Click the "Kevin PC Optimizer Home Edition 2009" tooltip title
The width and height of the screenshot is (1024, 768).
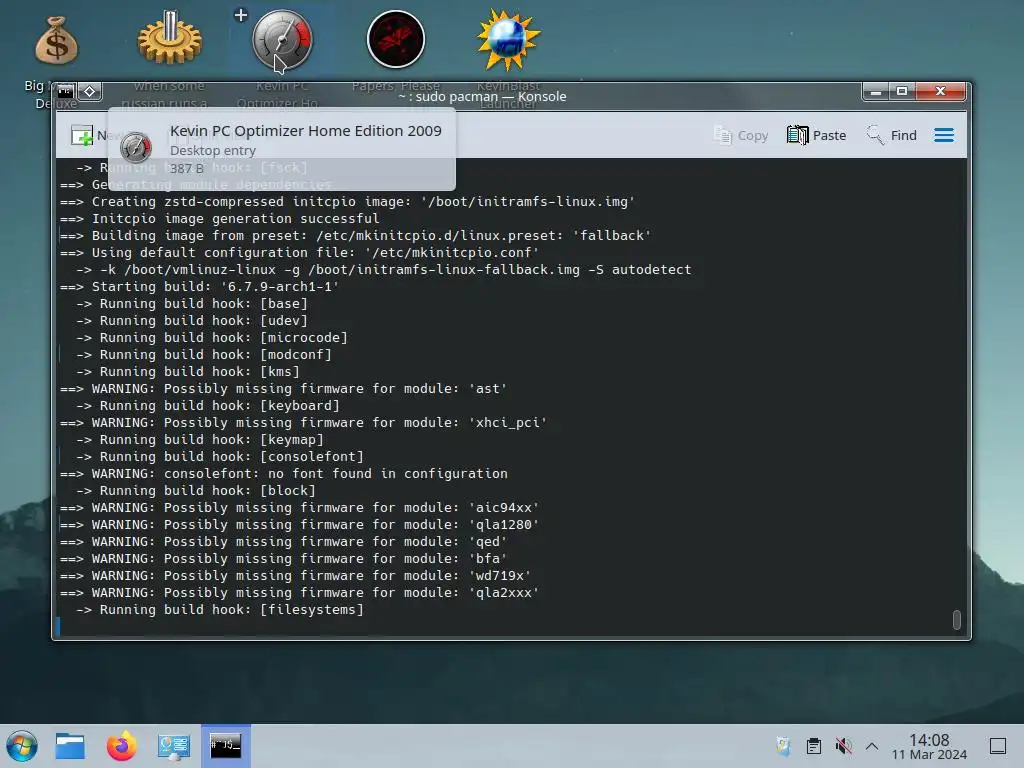[306, 131]
